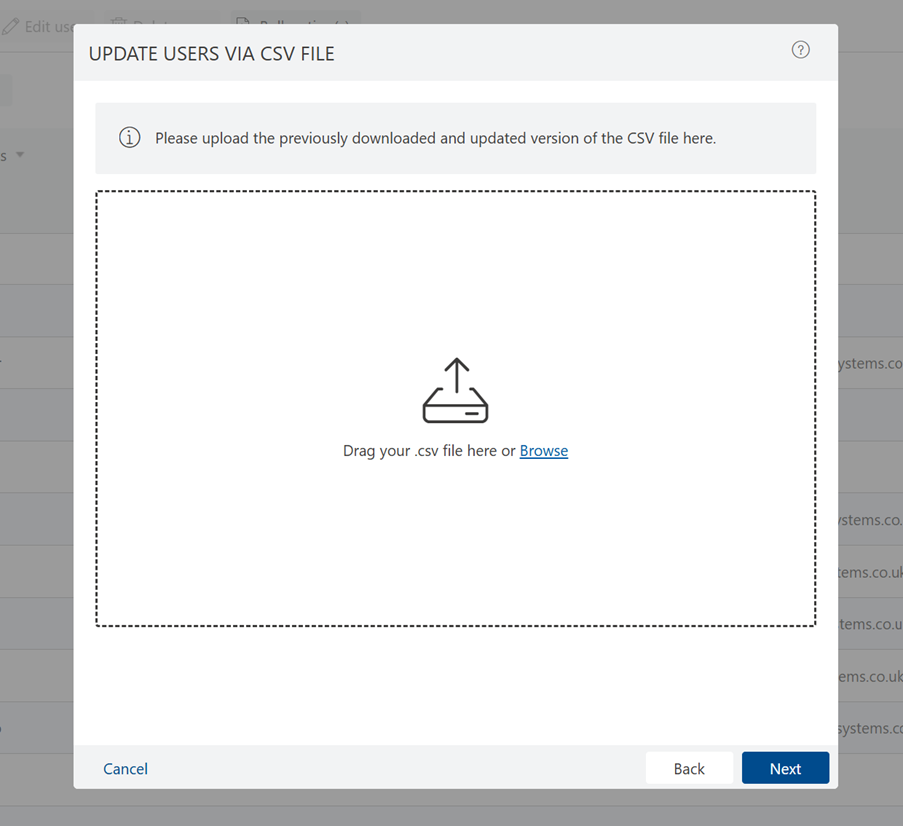Click the Delete trash icon in the toolbar
The width and height of the screenshot is (903, 826).
tap(118, 24)
